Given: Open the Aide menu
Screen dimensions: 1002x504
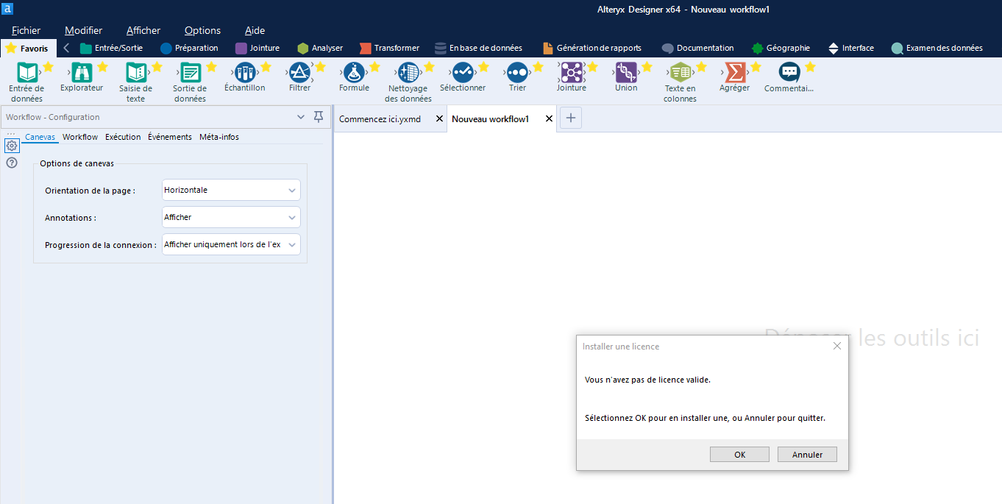Looking at the screenshot, I should 255,31.
